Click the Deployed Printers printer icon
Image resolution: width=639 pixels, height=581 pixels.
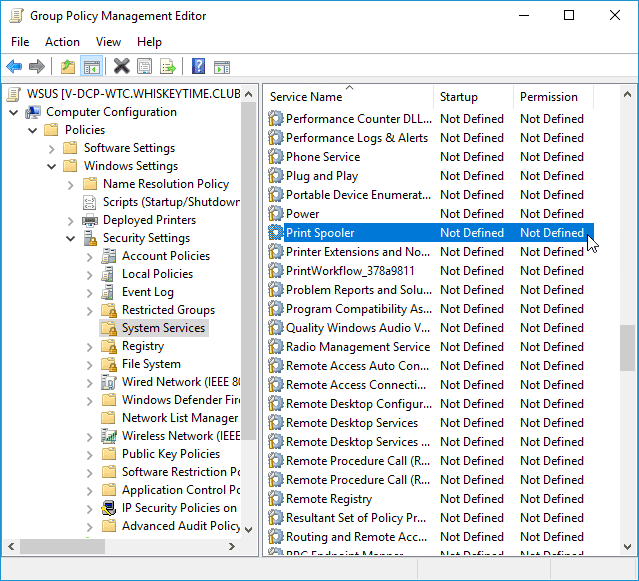pyautogui.click(x=90, y=220)
